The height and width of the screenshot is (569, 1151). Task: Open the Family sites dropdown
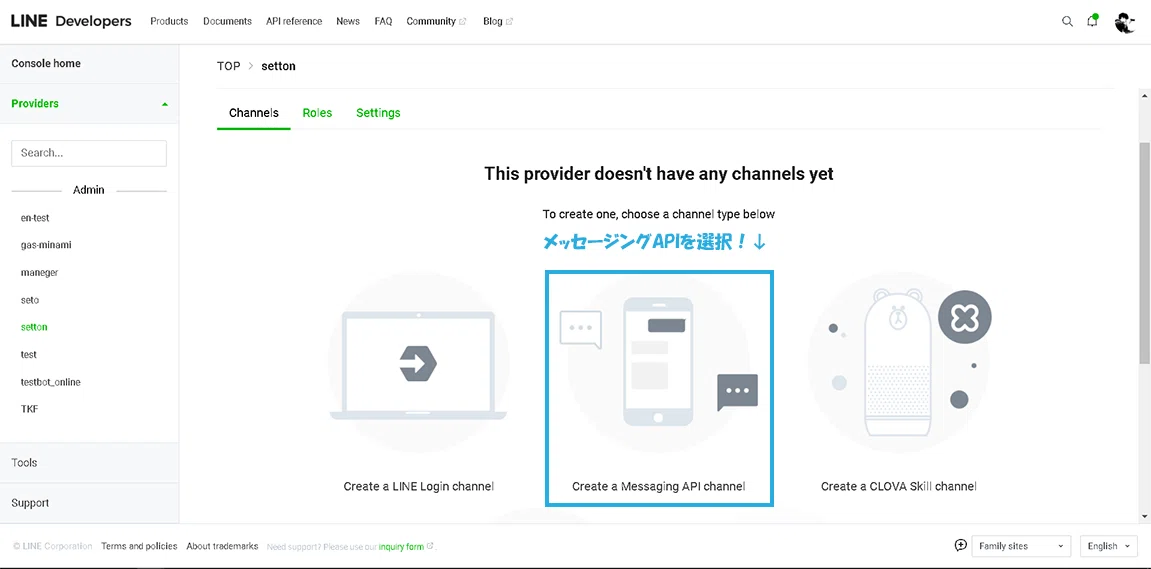pyautogui.click(x=1021, y=546)
